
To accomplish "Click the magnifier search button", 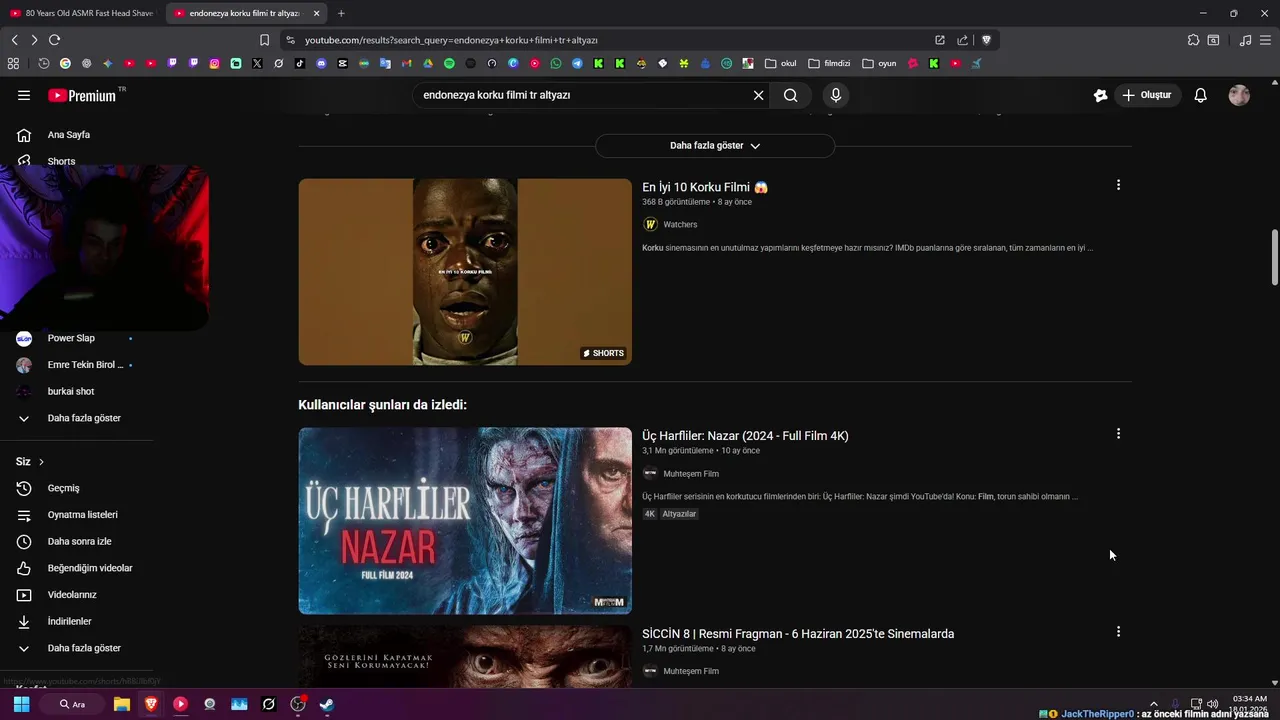I will [791, 95].
